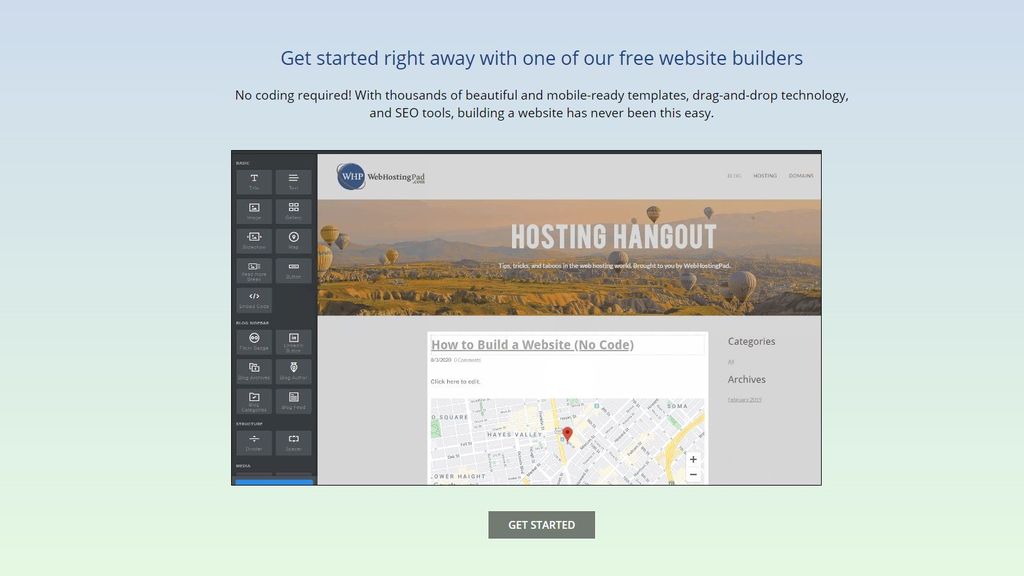
Task: Select the Title element in the Basic panel
Action: 255,181
